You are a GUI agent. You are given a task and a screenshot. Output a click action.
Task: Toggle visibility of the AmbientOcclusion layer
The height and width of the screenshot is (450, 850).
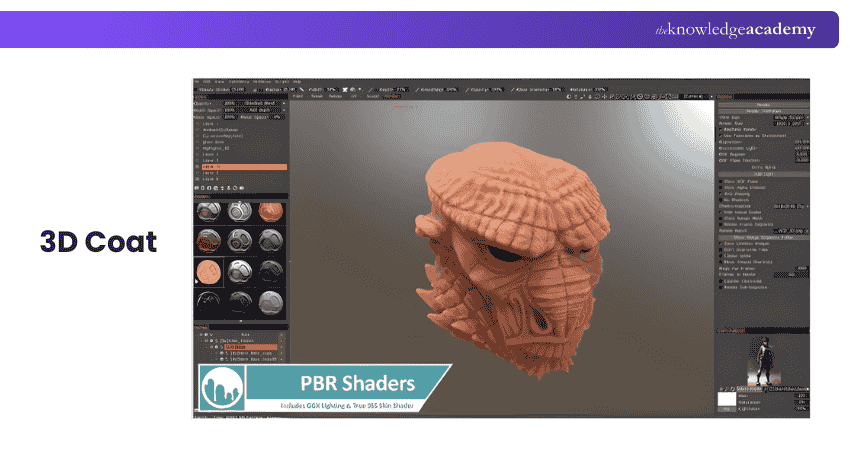pyautogui.click(x=197, y=130)
